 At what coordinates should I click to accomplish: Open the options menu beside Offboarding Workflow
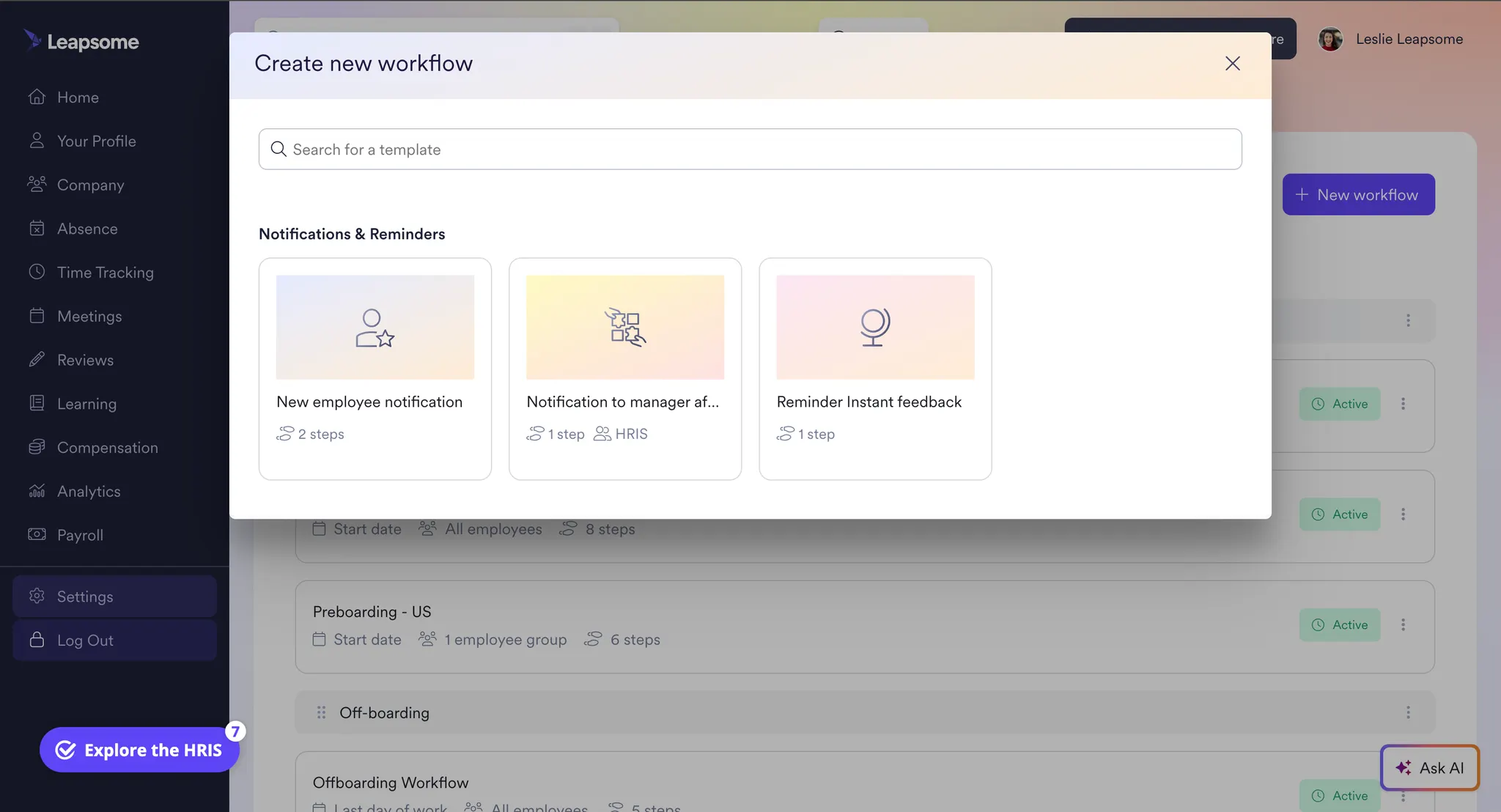tap(1405, 795)
